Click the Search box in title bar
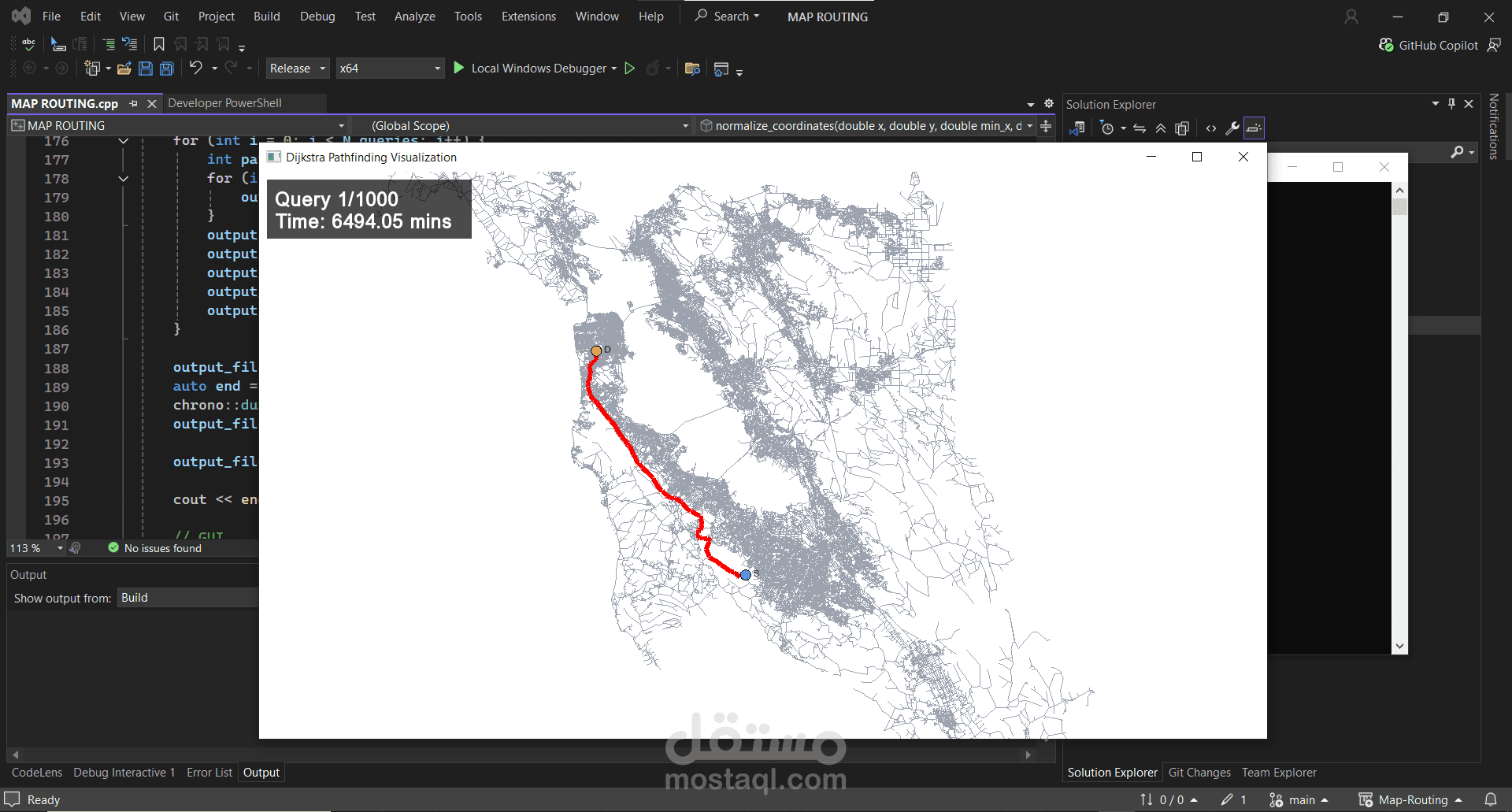The height and width of the screenshot is (812, 1512). pyautogui.click(x=727, y=16)
